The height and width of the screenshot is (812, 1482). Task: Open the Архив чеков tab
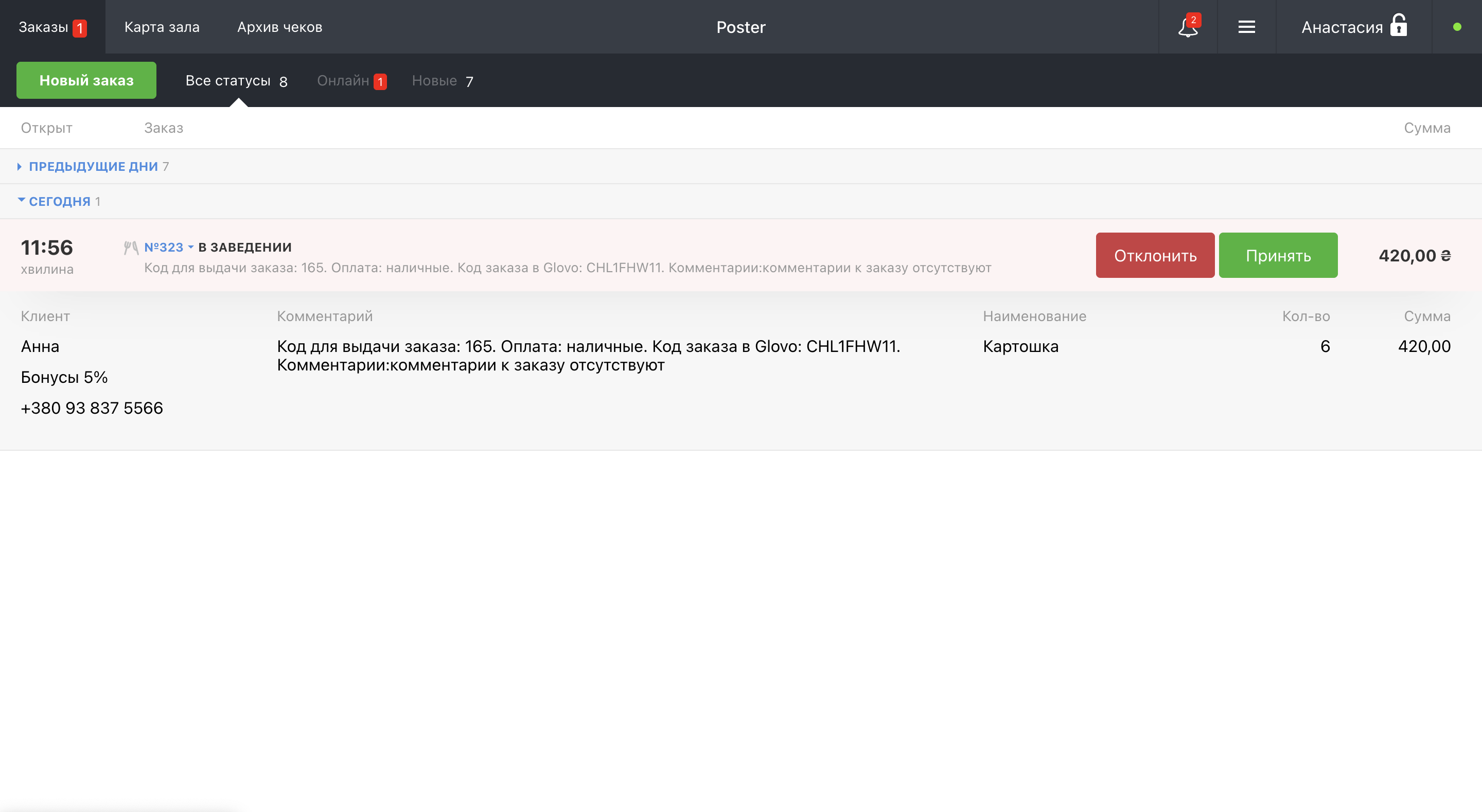[x=279, y=27]
